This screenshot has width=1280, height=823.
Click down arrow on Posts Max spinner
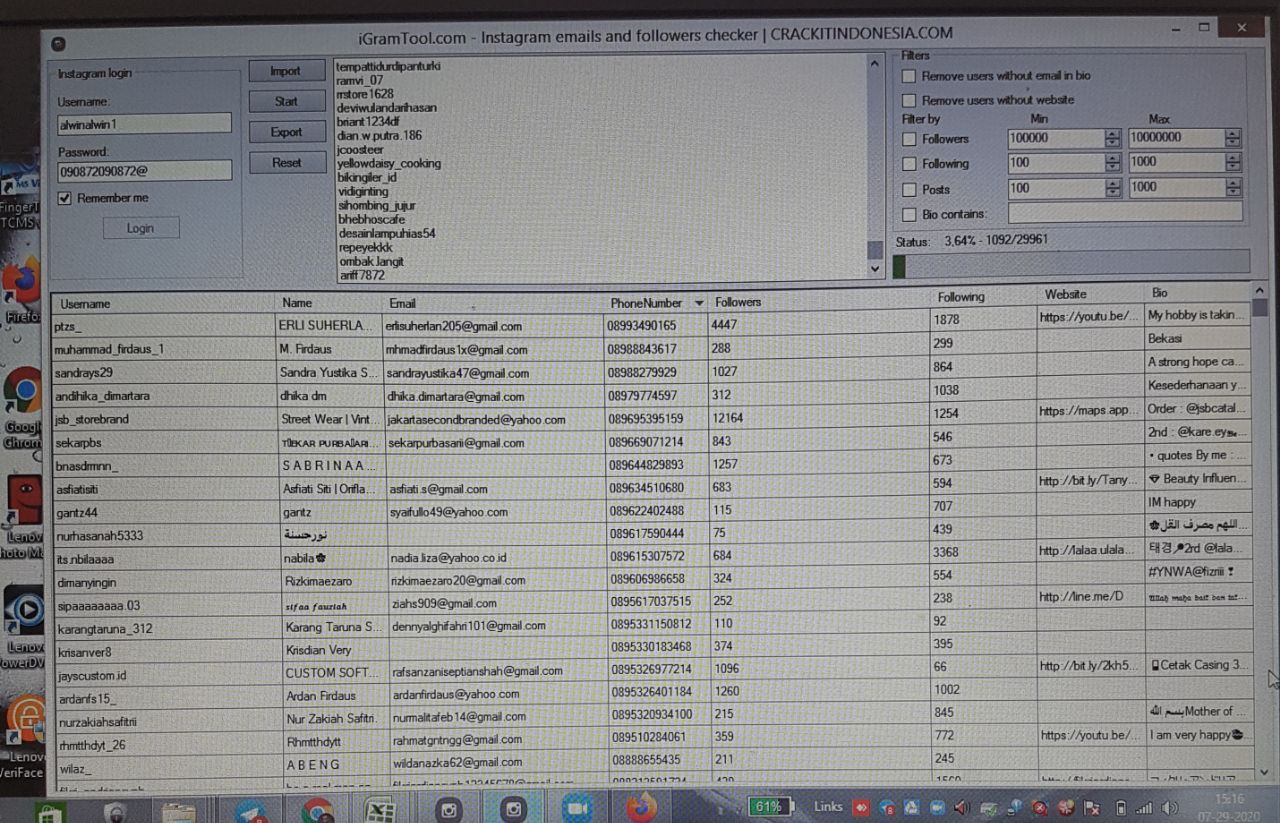[1233, 192]
